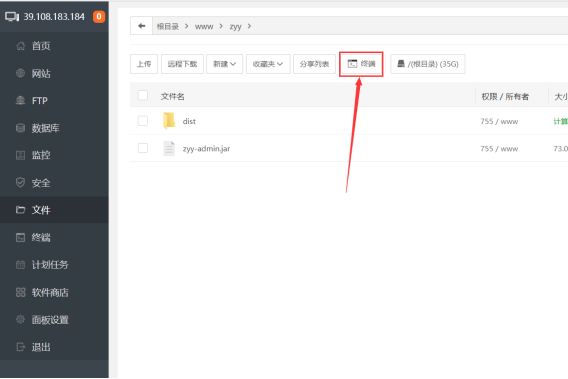Click the database icon beside 数据库
The width and height of the screenshot is (568, 379).
[x=21, y=128]
